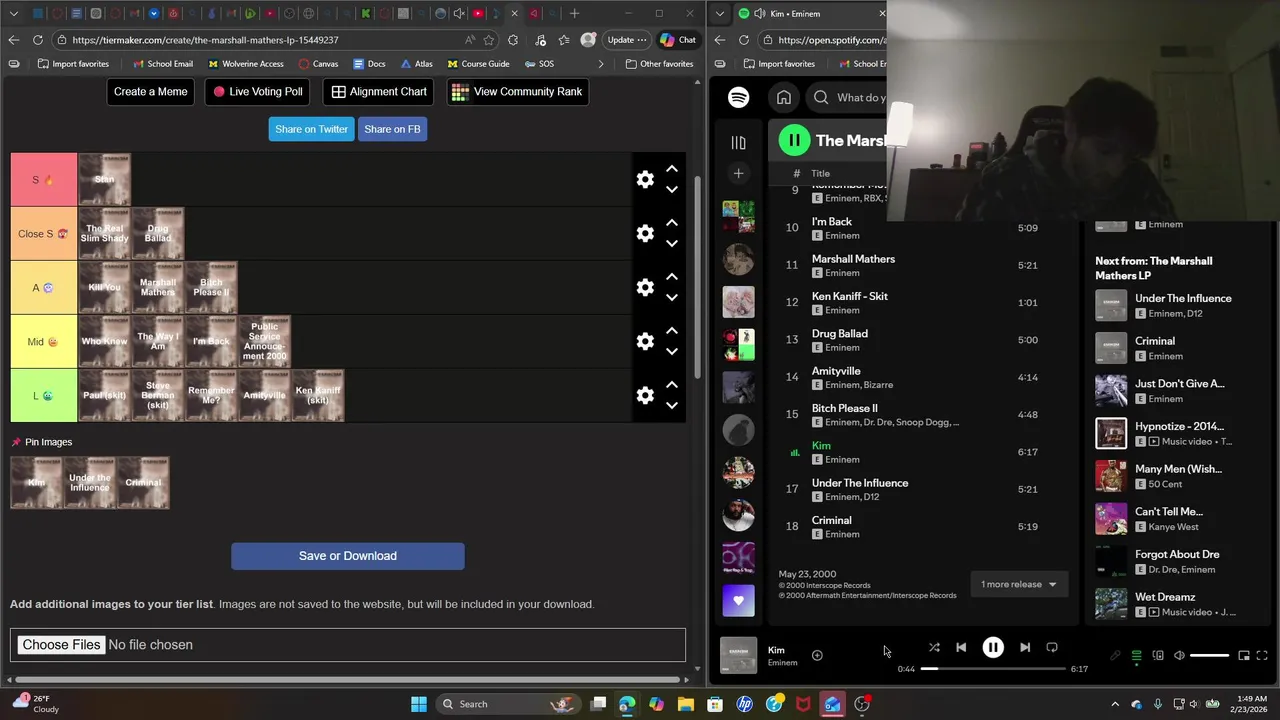Open connect to a device icon
1280x720 pixels.
point(1158,656)
